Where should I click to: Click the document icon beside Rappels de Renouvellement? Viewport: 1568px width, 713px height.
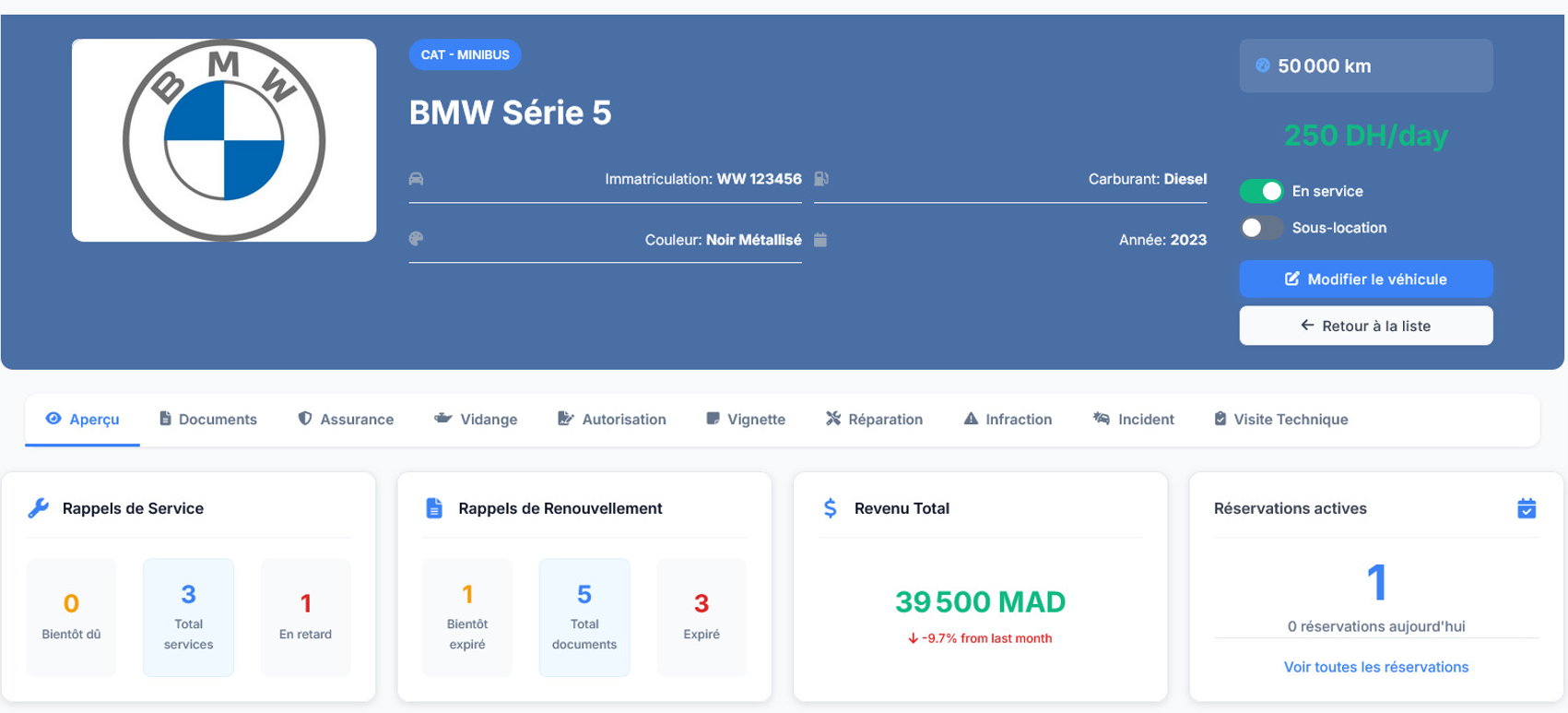434,508
